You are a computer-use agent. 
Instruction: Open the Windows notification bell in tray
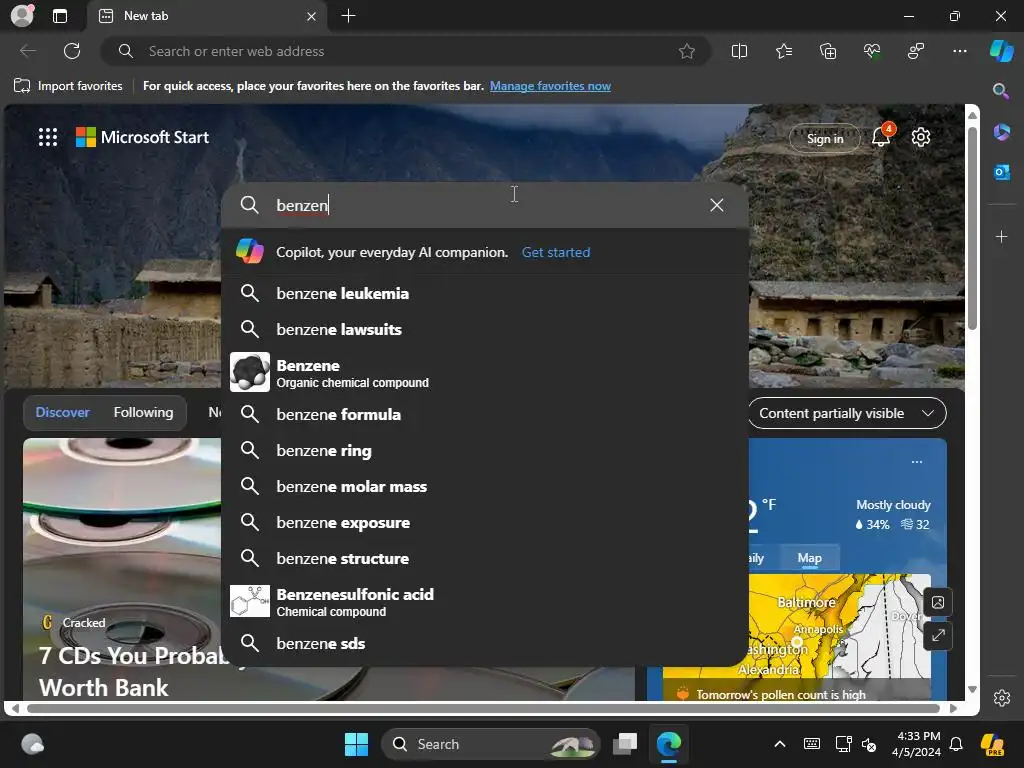(x=956, y=744)
